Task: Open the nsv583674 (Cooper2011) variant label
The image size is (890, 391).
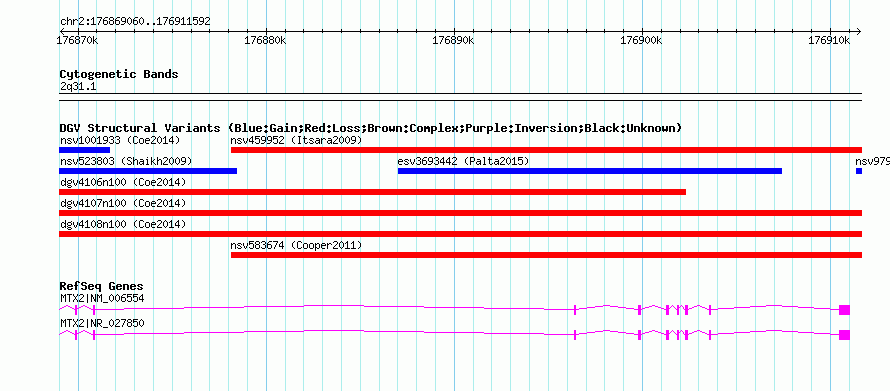Action: 296,245
